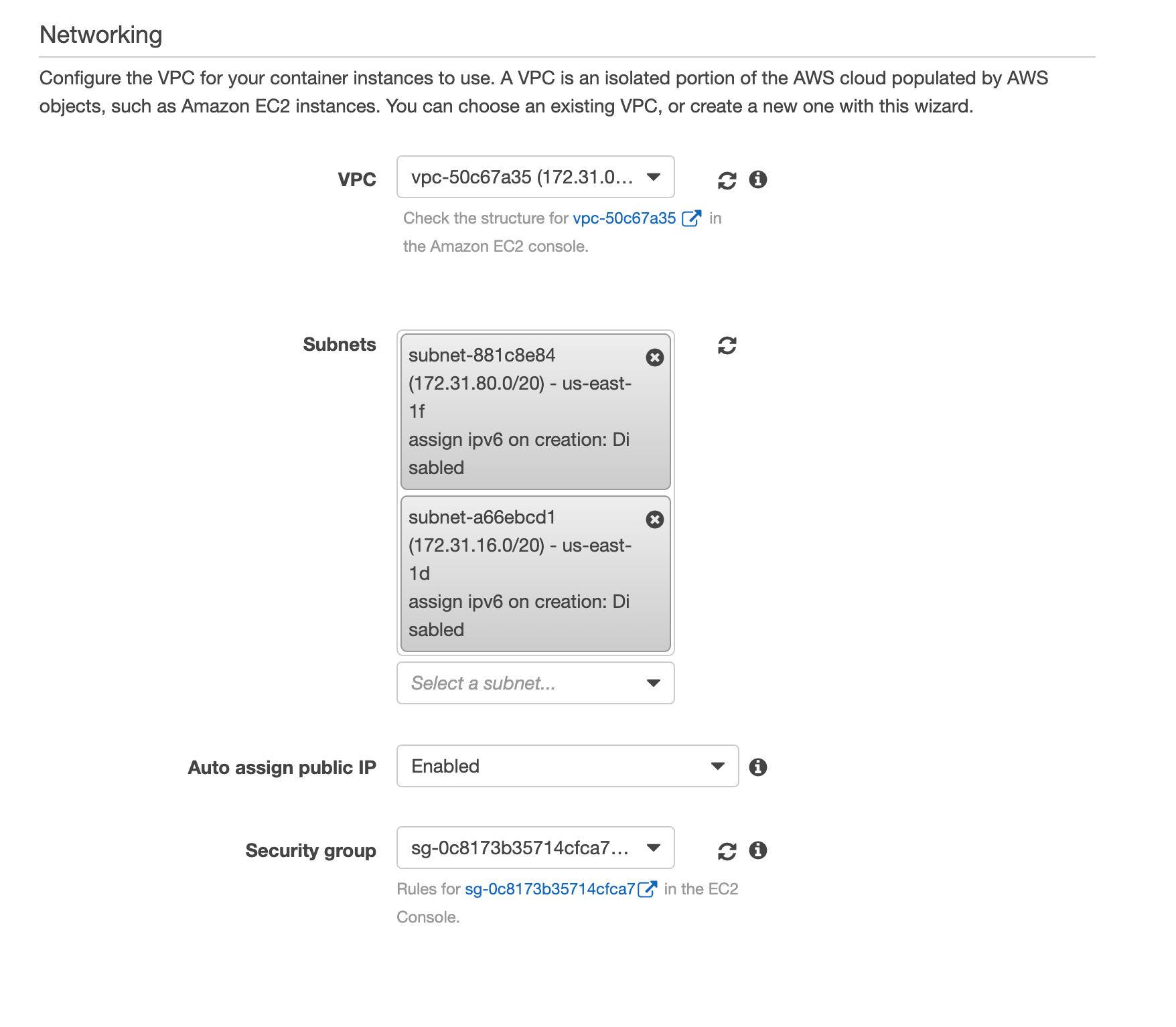Image resolution: width=1176 pixels, height=1027 pixels.
Task: Follow the vpc-50c67a35 link
Action: coord(623,218)
